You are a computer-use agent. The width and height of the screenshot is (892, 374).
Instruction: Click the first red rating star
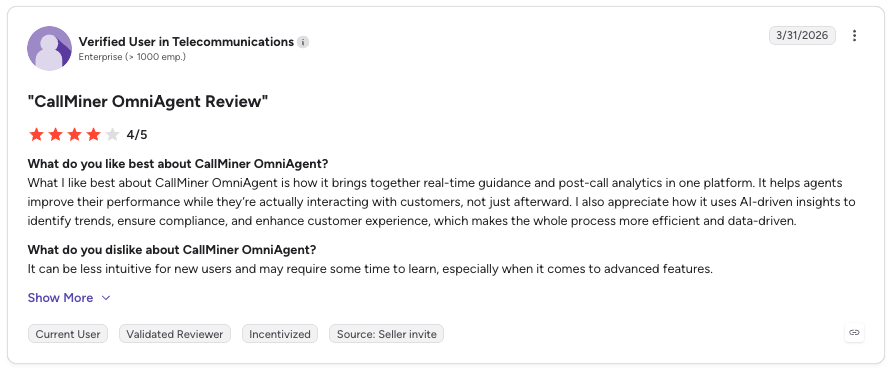pyautogui.click(x=36, y=135)
